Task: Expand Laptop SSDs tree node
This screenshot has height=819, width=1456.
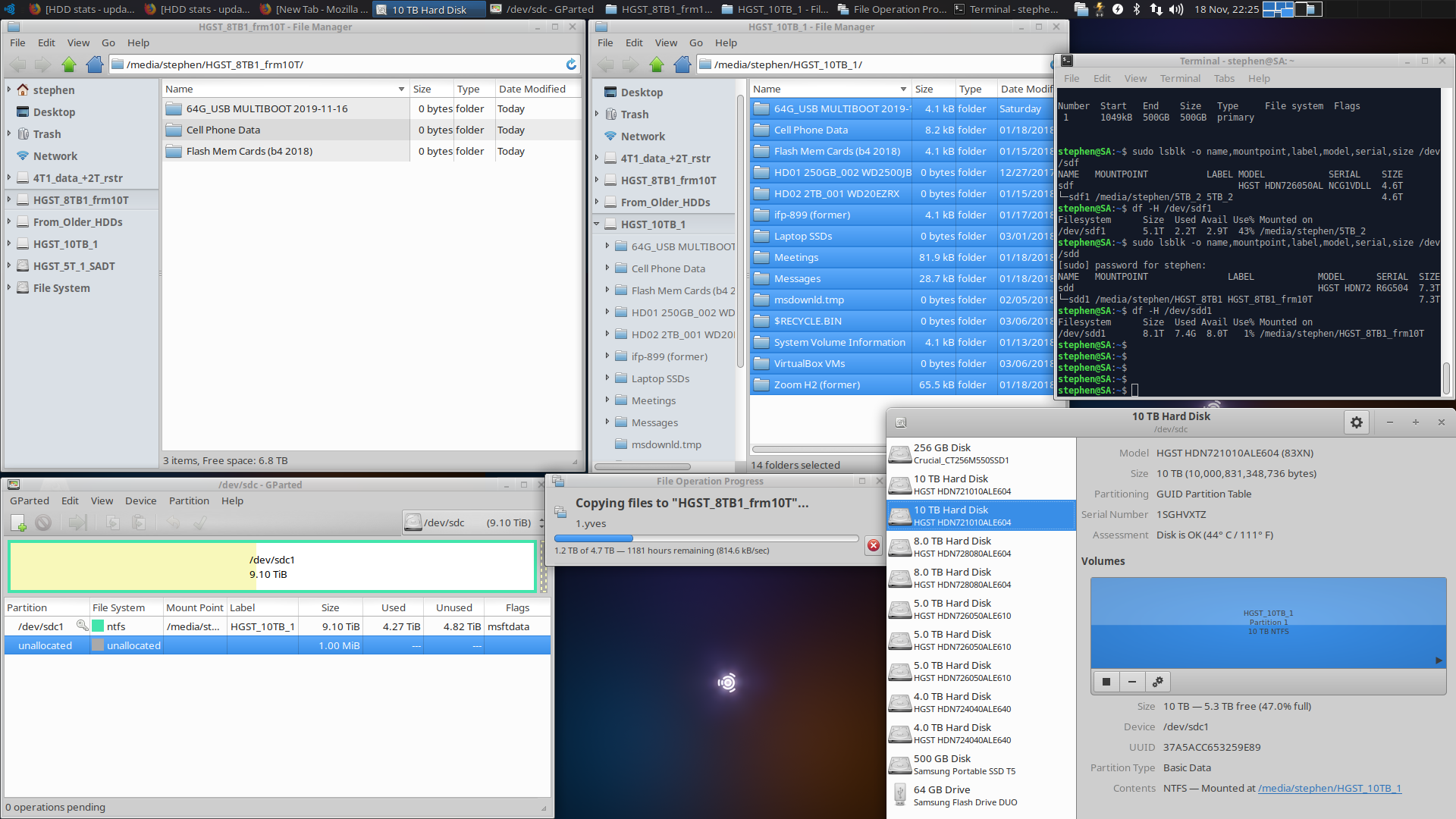Action: 607,378
